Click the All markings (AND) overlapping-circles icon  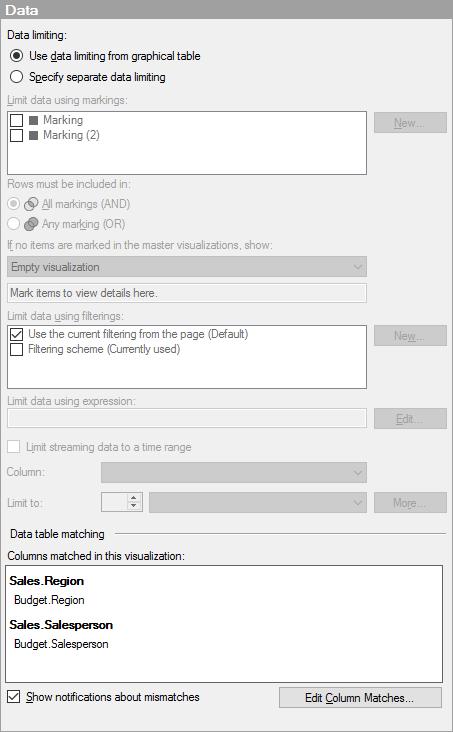pos(31,204)
